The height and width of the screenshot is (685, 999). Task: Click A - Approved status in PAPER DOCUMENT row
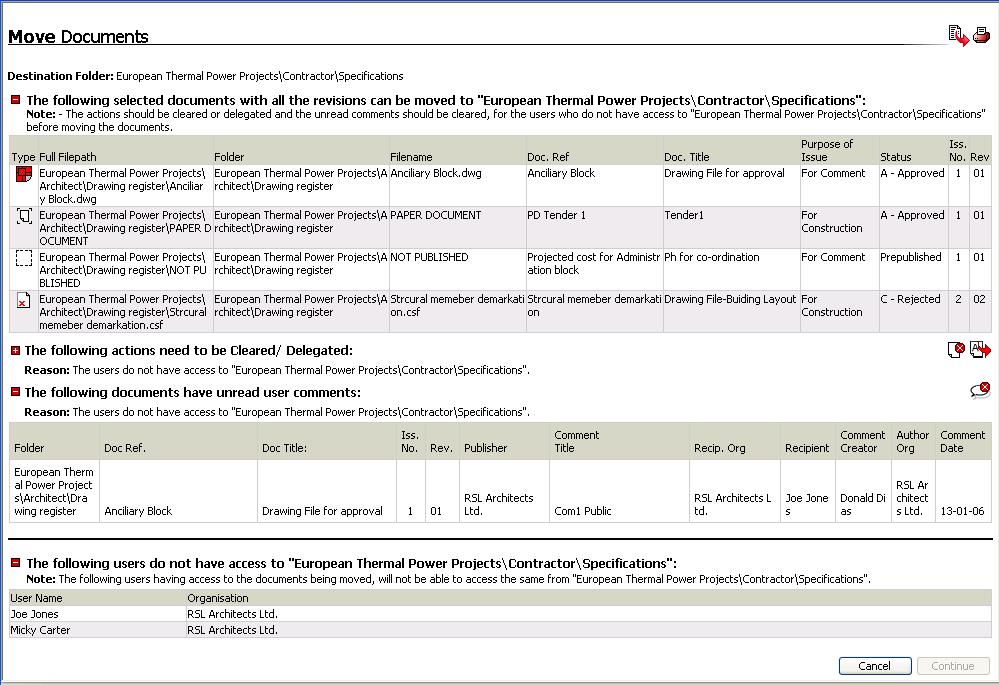914,227
